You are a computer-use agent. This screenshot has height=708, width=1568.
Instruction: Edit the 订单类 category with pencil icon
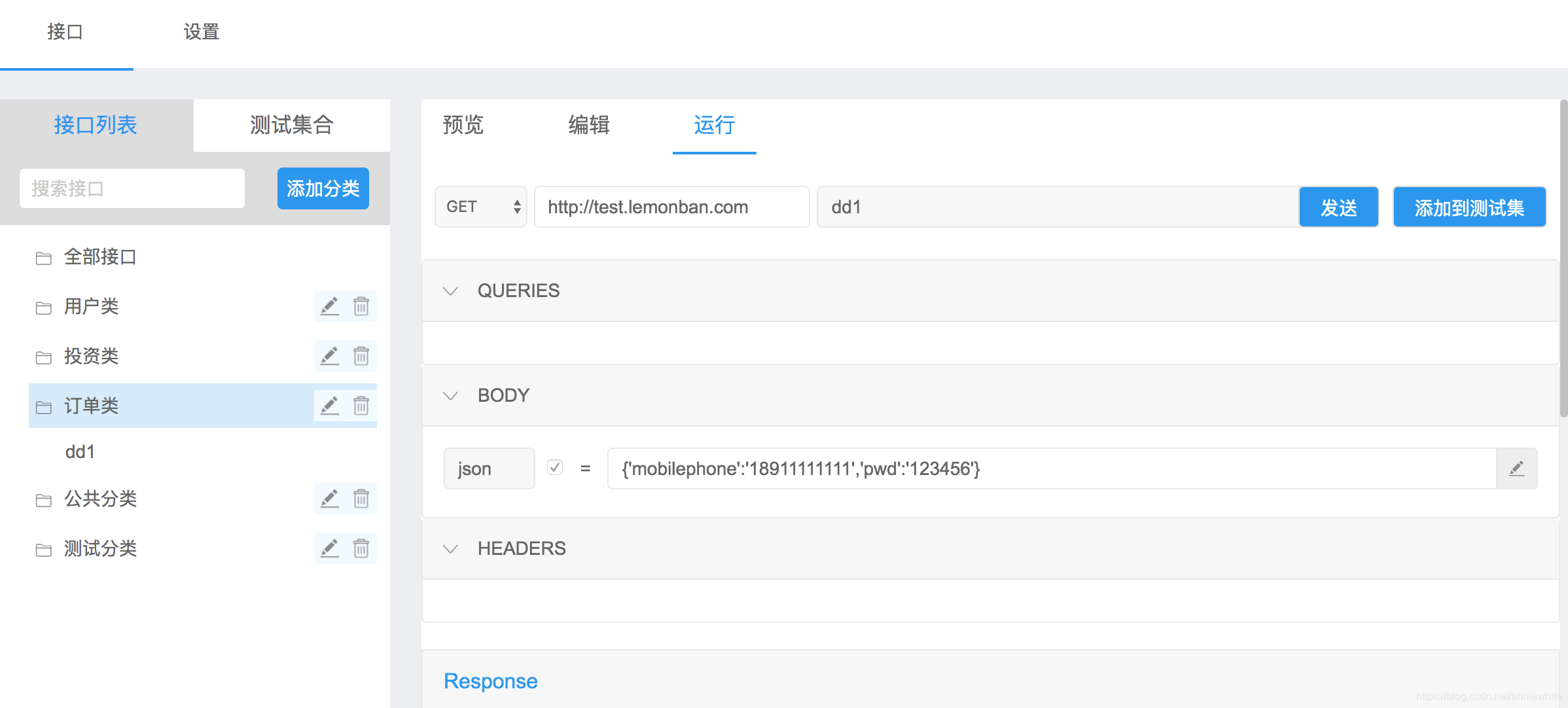[329, 406]
